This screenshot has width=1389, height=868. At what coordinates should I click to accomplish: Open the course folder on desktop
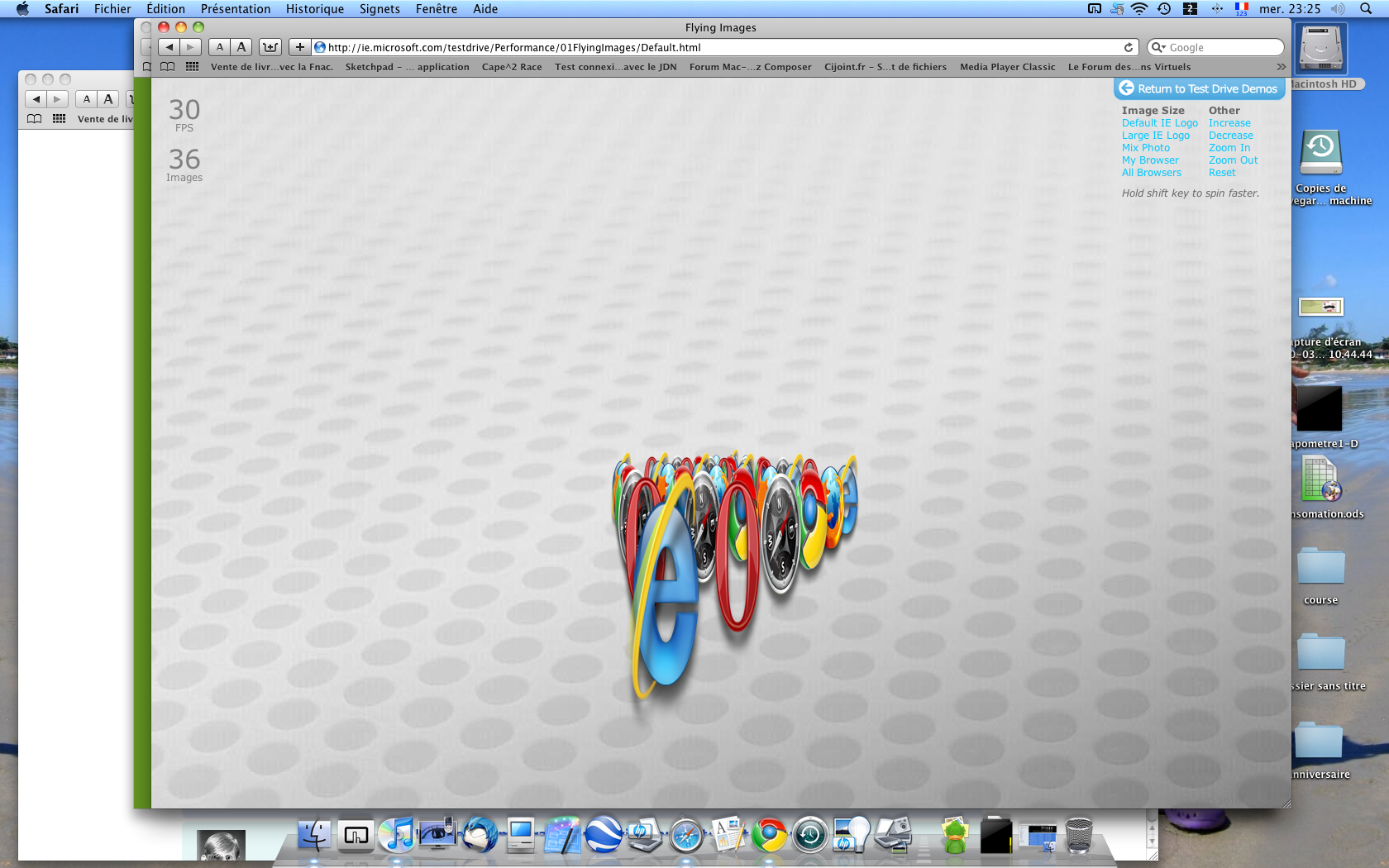[x=1321, y=567]
